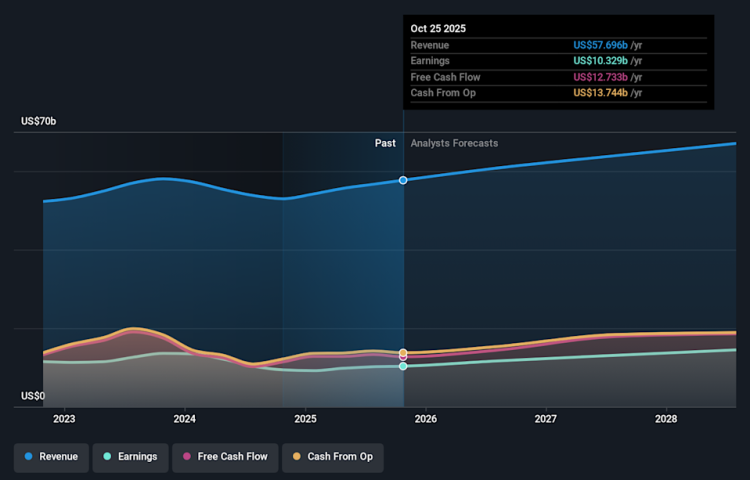Hide the Cash From Op series
The width and height of the screenshot is (750, 480).
click(332, 457)
